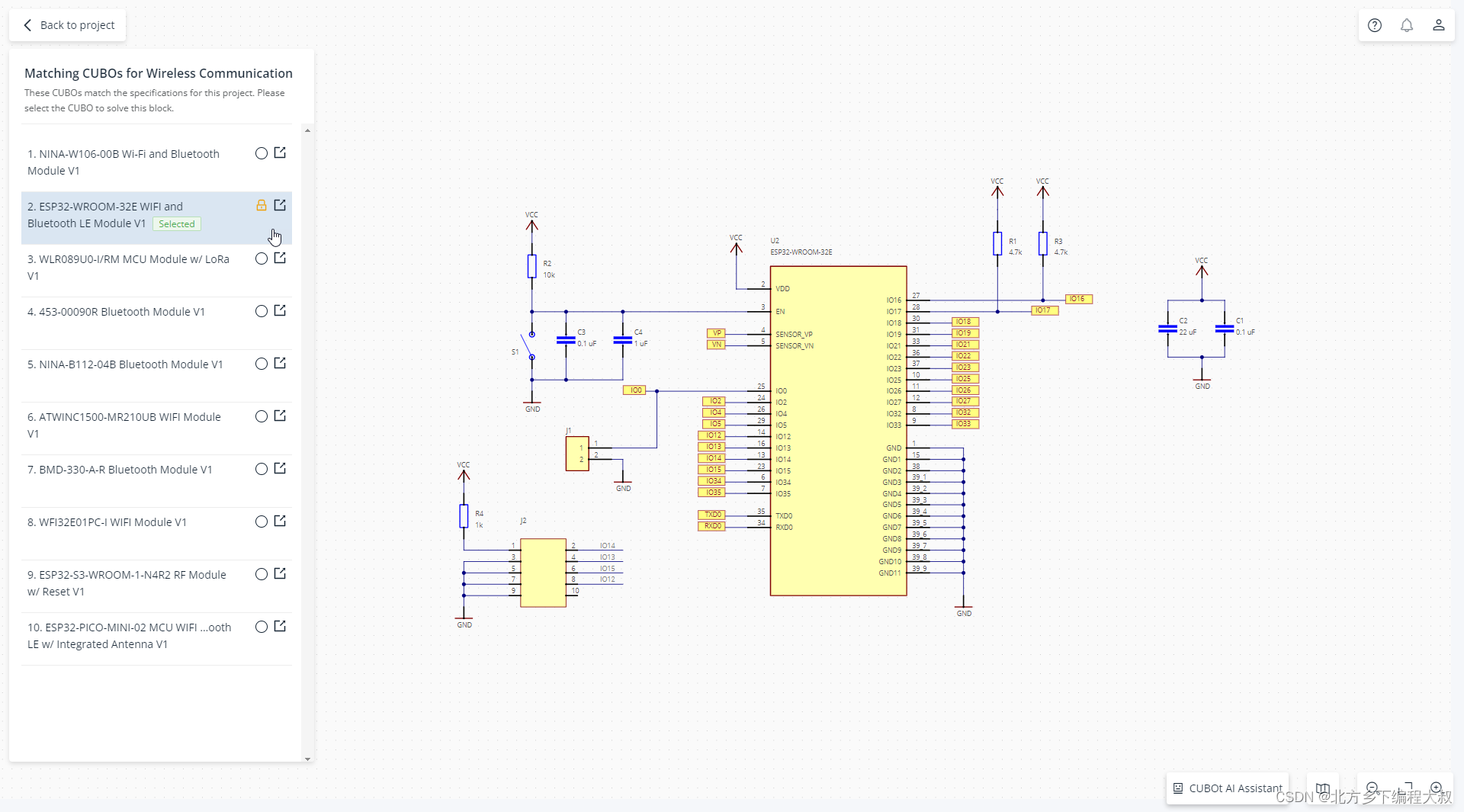Open WFI32E01PC-I module external link icon
The height and width of the screenshot is (812, 1464).
click(x=280, y=521)
